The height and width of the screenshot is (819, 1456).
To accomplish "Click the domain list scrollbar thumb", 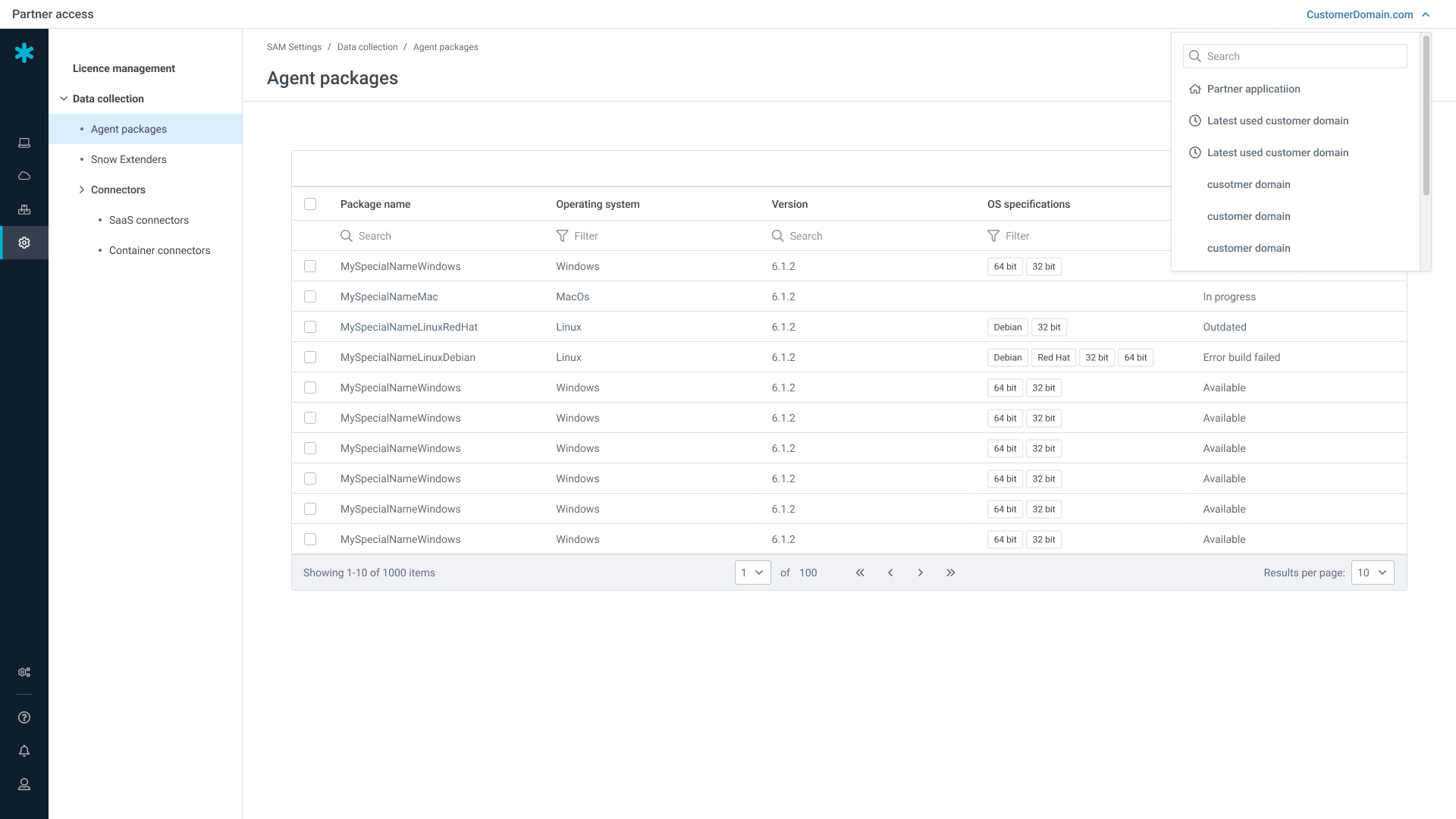I will 1426,115.
